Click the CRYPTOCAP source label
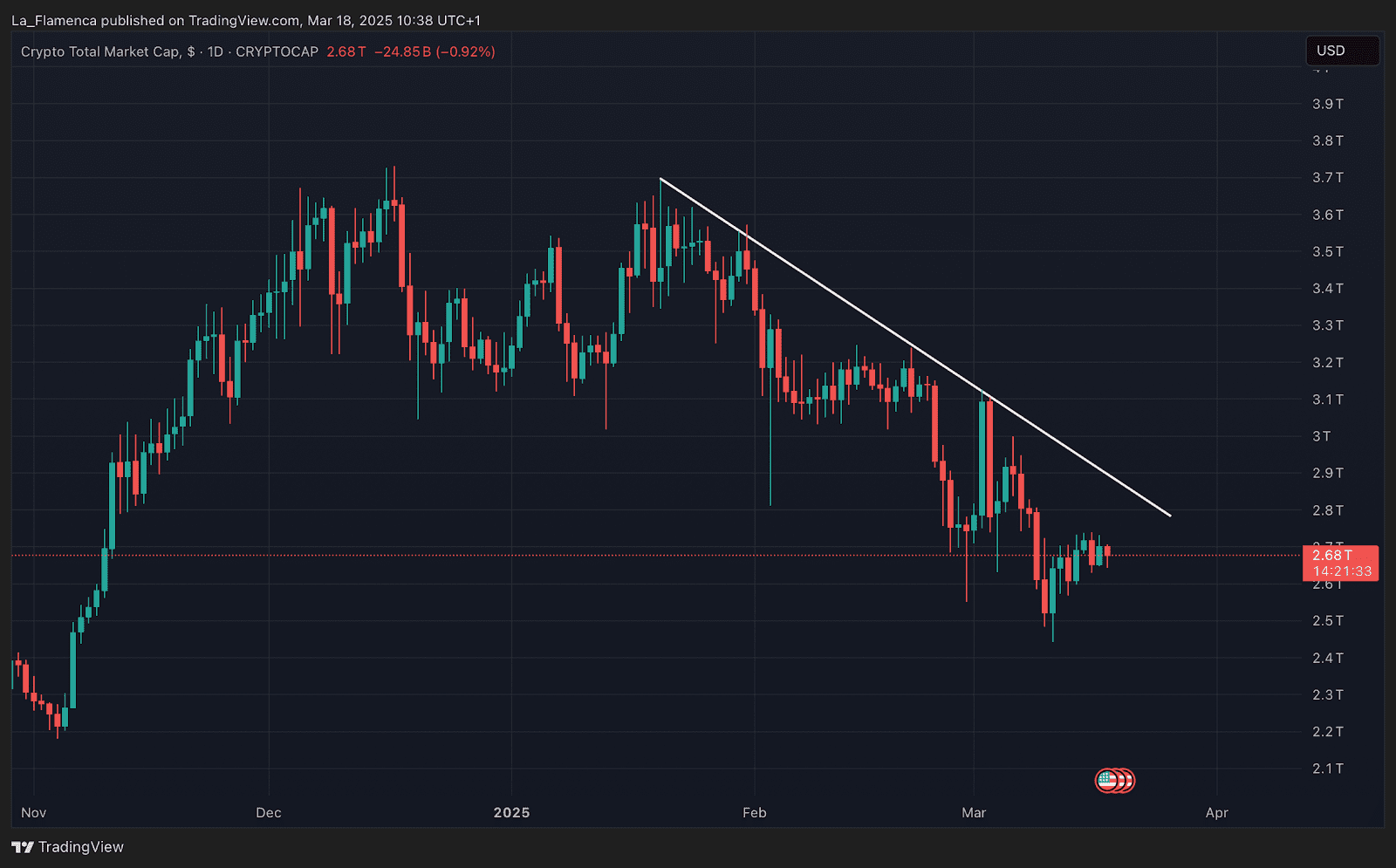1396x868 pixels. point(277,51)
